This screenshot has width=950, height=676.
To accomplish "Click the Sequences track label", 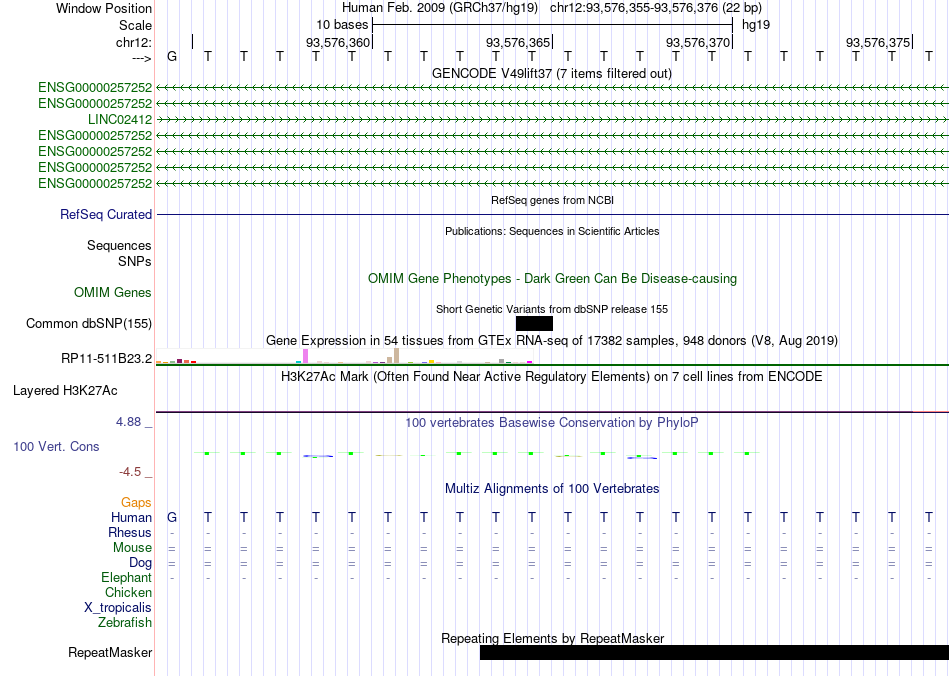I will [119, 245].
